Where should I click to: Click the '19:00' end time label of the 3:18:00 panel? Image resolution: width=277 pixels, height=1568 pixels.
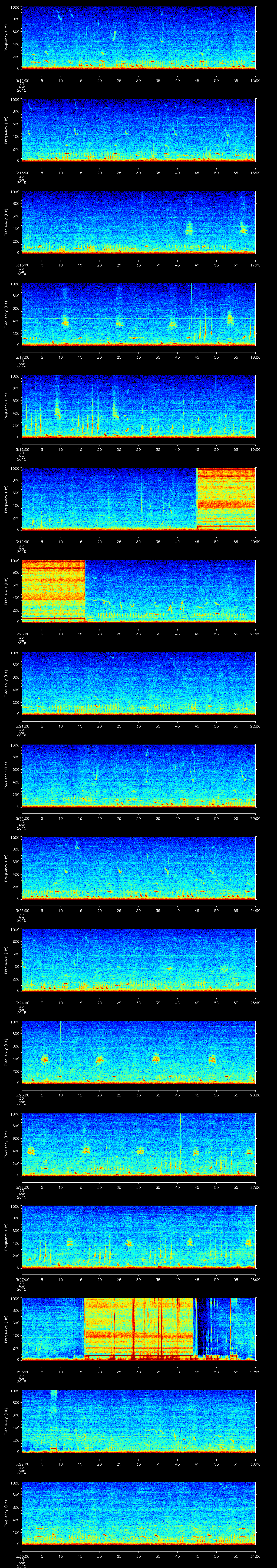pos(256,449)
